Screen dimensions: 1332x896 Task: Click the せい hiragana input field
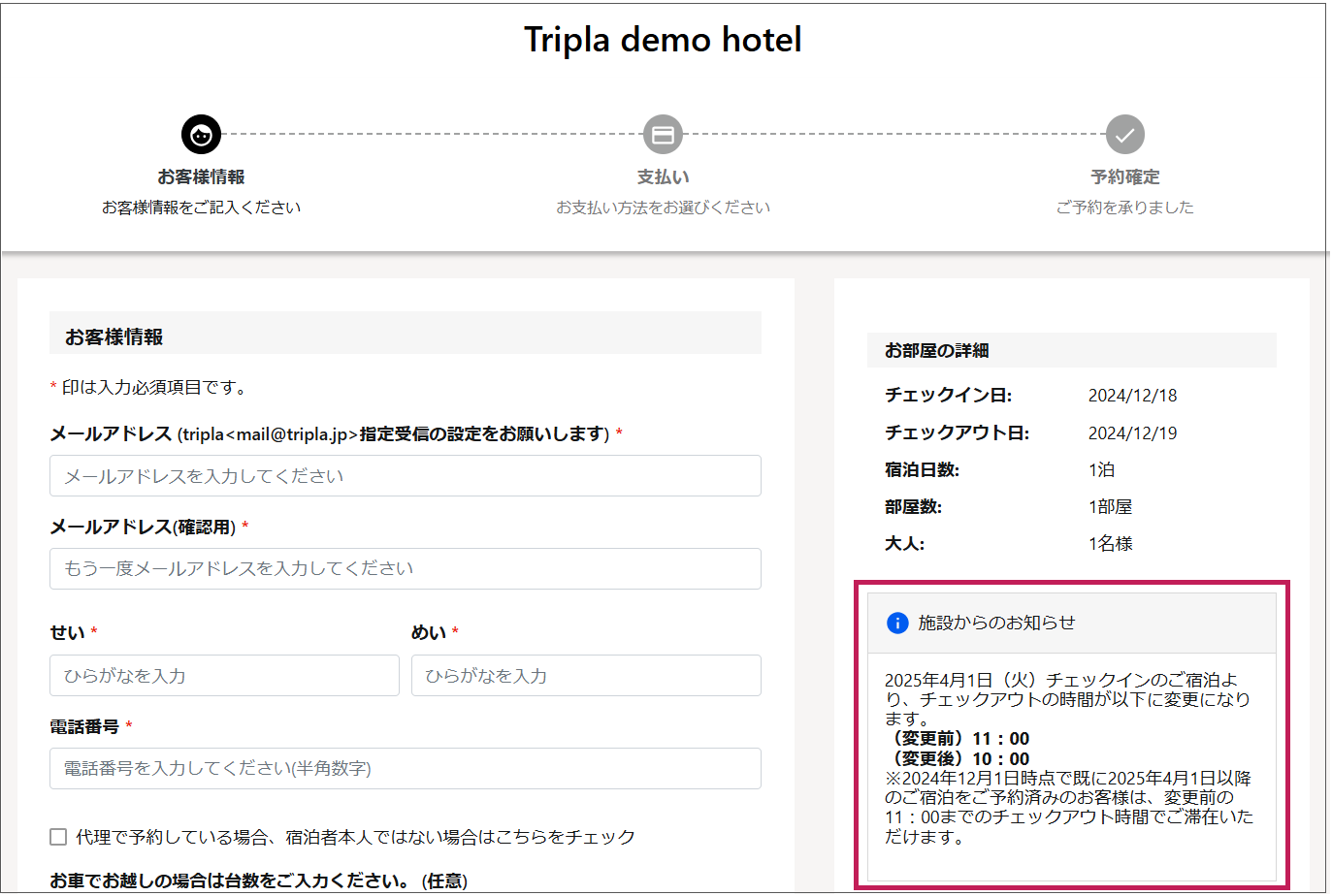[224, 676]
